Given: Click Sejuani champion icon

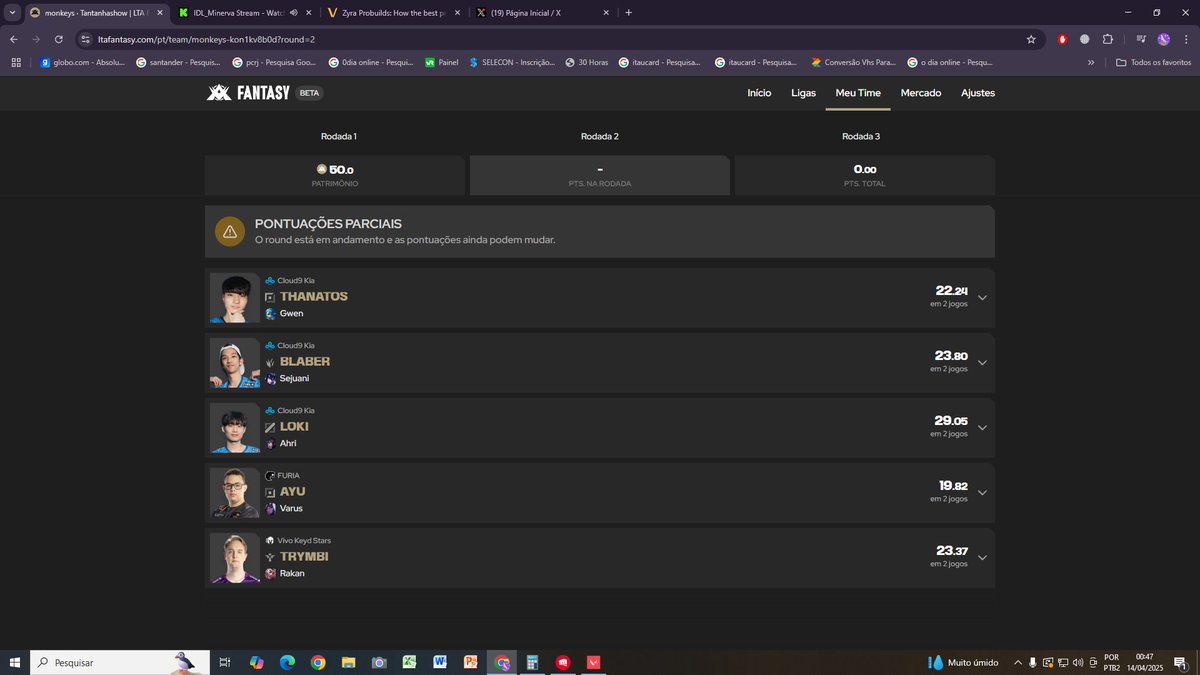Looking at the screenshot, I should pos(270,378).
